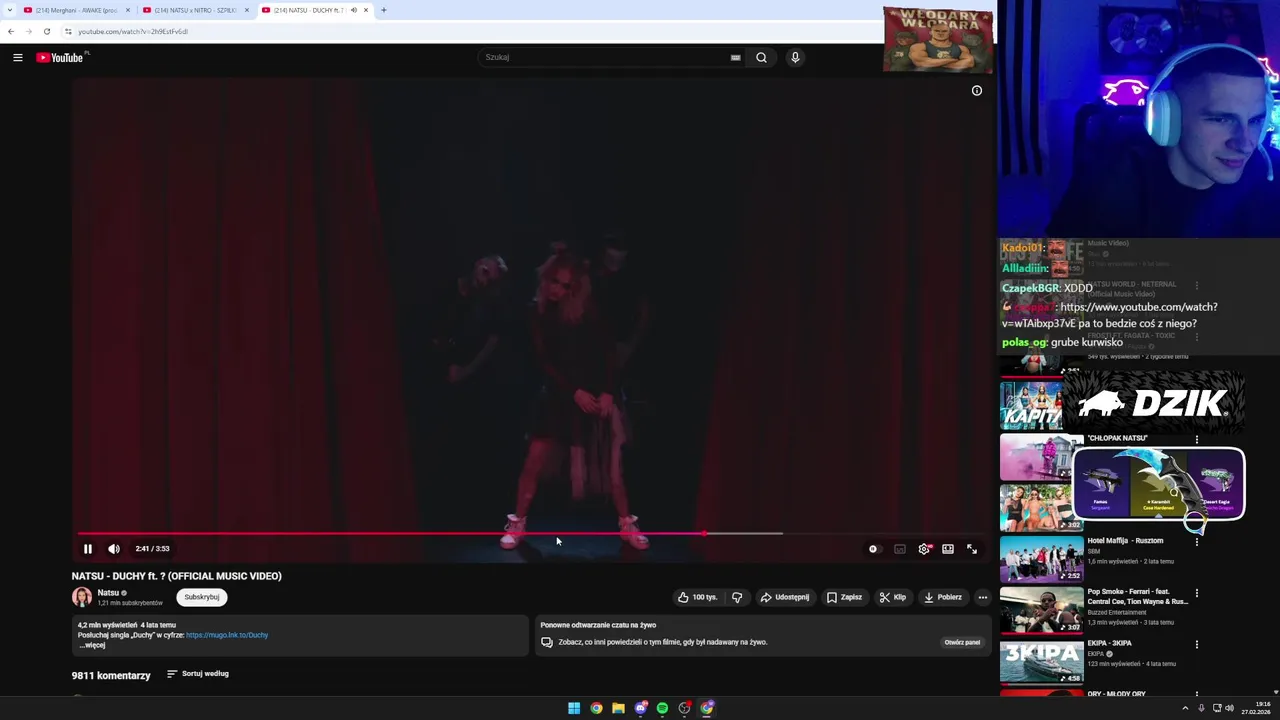Open a new browser tab
The width and height of the screenshot is (1280, 720).
click(x=384, y=10)
